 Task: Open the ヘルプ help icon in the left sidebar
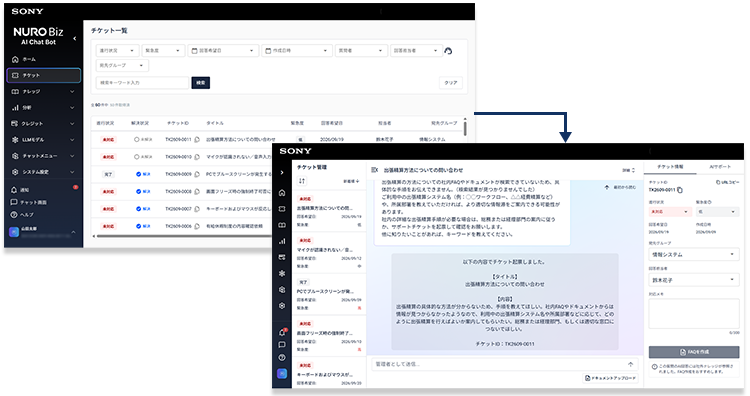(14, 215)
